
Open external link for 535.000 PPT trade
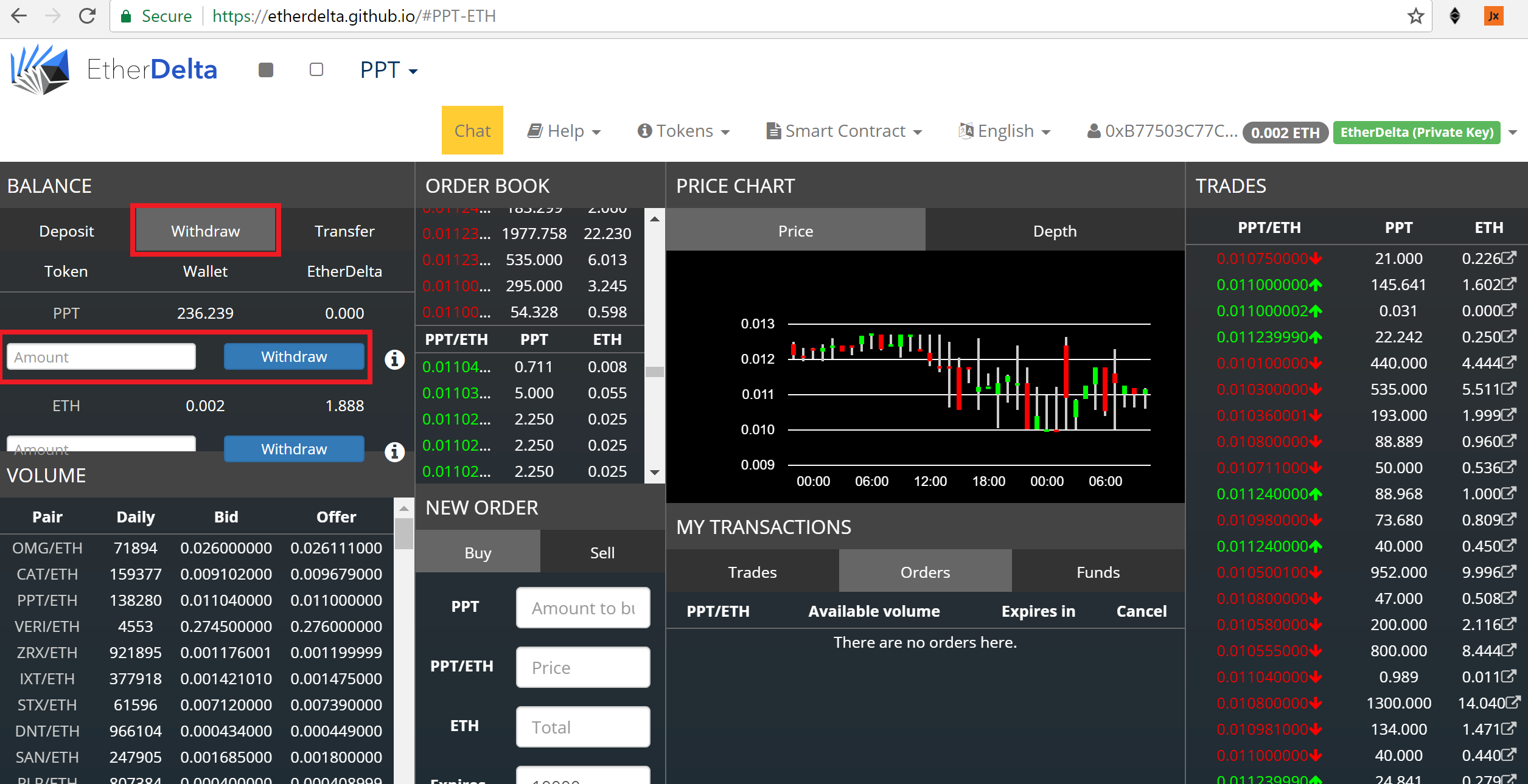coord(1509,389)
